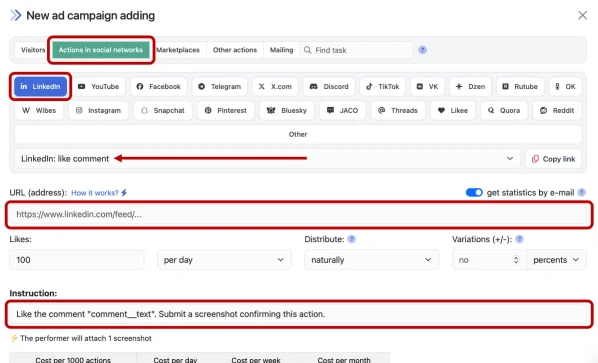The image size is (598, 363).
Task: Select the VK network button
Action: pyautogui.click(x=427, y=87)
